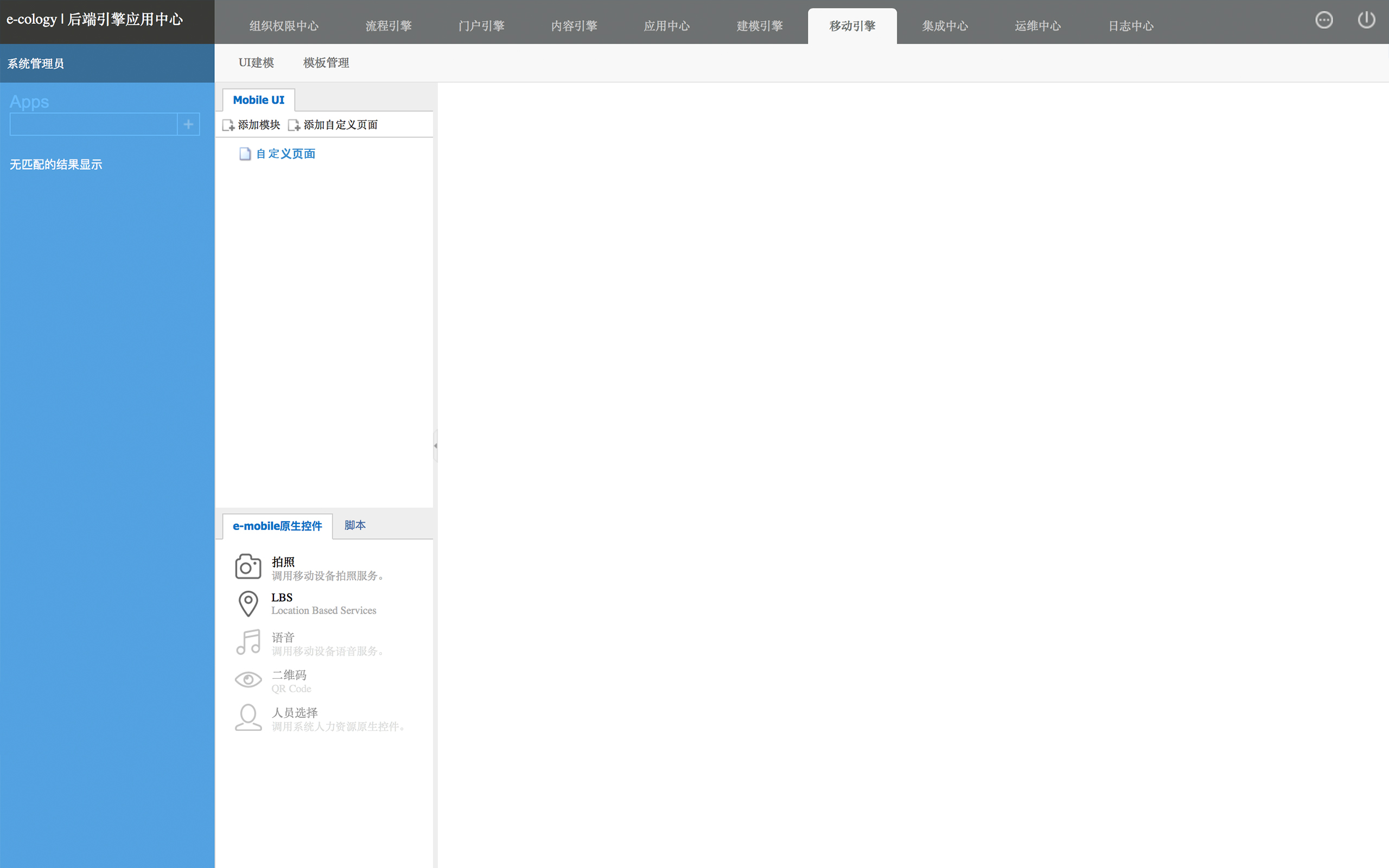Switch to the 脚本 tab

tap(355, 525)
